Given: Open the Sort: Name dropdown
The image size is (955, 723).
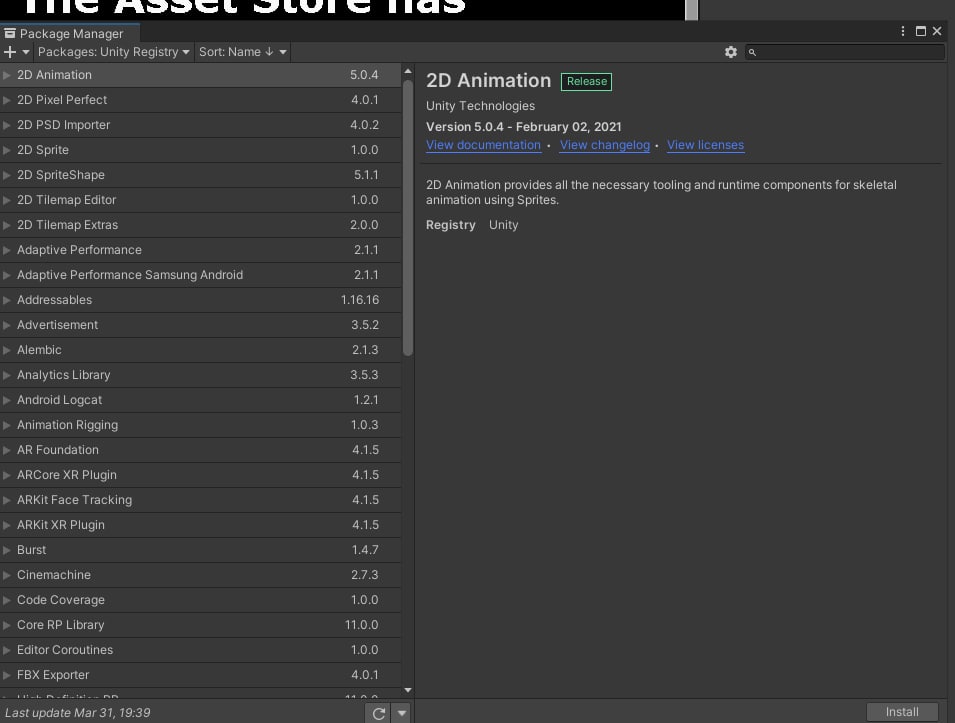Looking at the screenshot, I should coord(242,52).
